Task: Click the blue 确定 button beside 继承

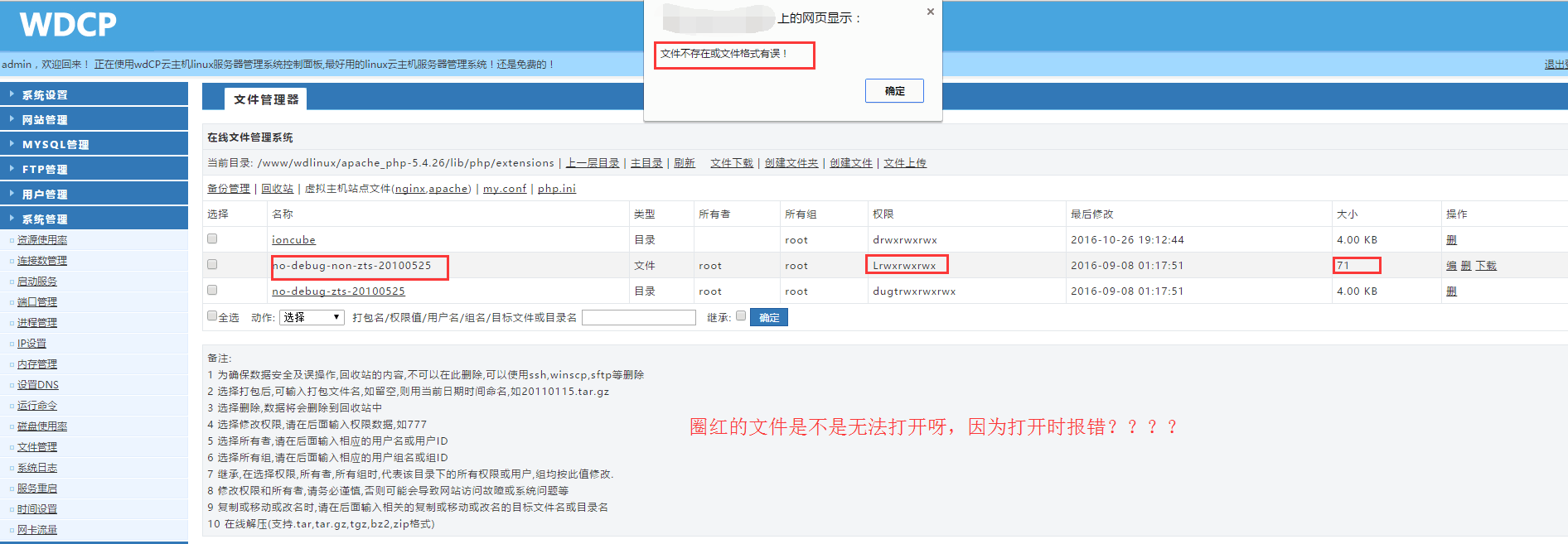Action: click(768, 317)
